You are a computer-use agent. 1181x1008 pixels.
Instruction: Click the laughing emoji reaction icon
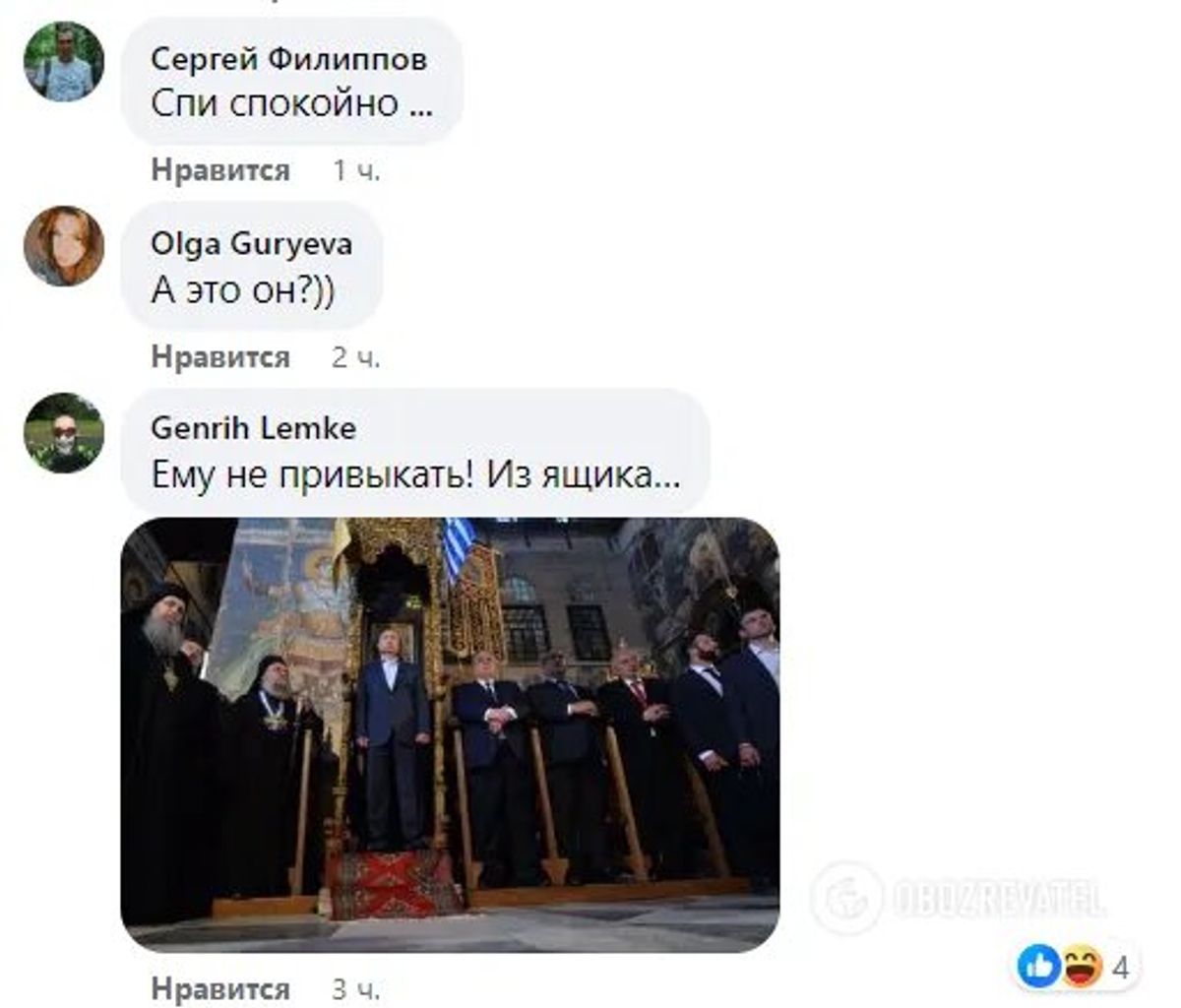pyautogui.click(x=1081, y=968)
